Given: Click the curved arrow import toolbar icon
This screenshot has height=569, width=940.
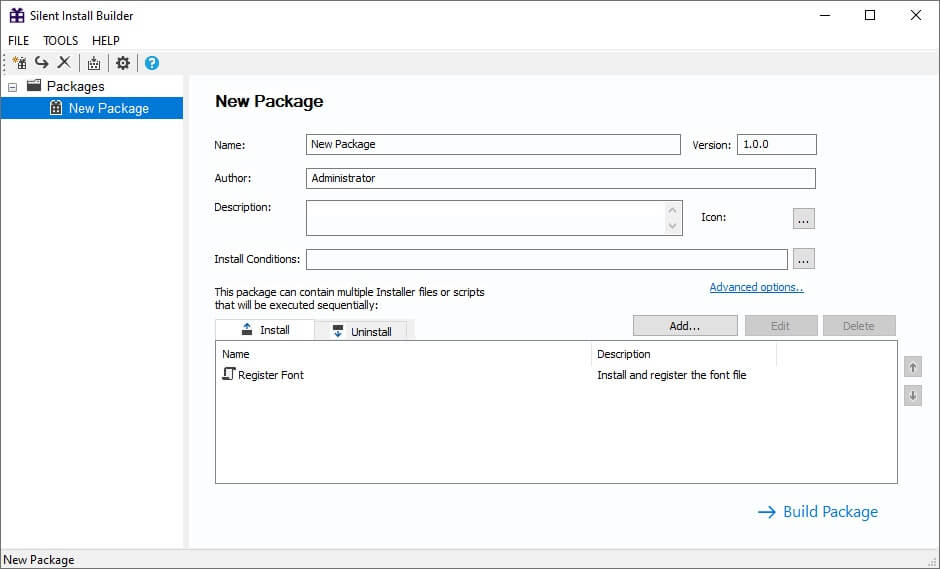Looking at the screenshot, I should click(x=41, y=62).
